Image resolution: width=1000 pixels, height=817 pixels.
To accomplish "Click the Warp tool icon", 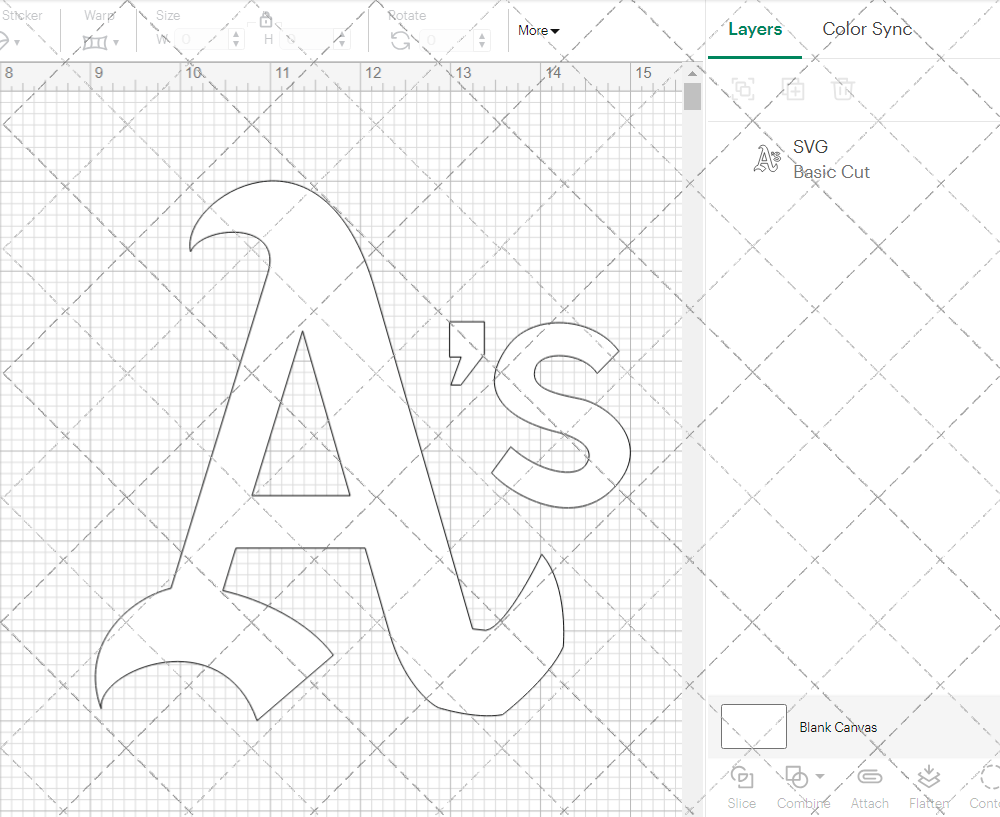I will pyautogui.click(x=94, y=43).
